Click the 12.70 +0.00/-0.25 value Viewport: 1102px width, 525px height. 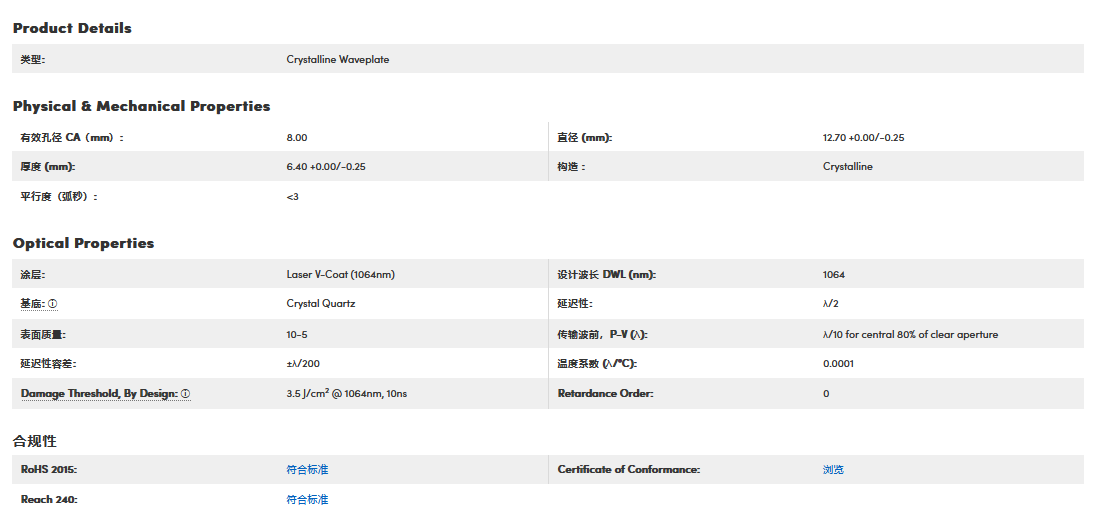pos(863,138)
